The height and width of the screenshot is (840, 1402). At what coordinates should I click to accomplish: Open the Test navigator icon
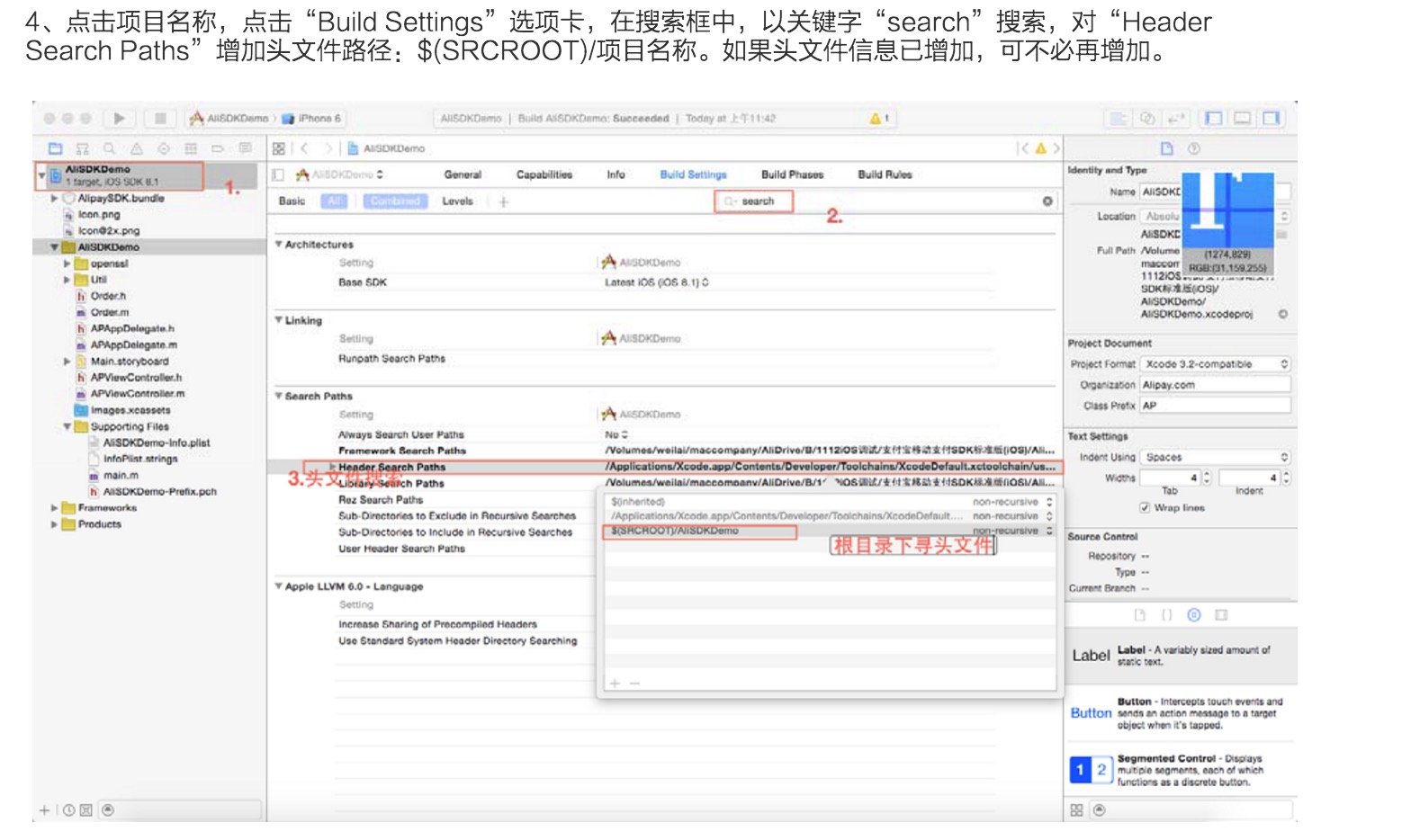[x=164, y=148]
